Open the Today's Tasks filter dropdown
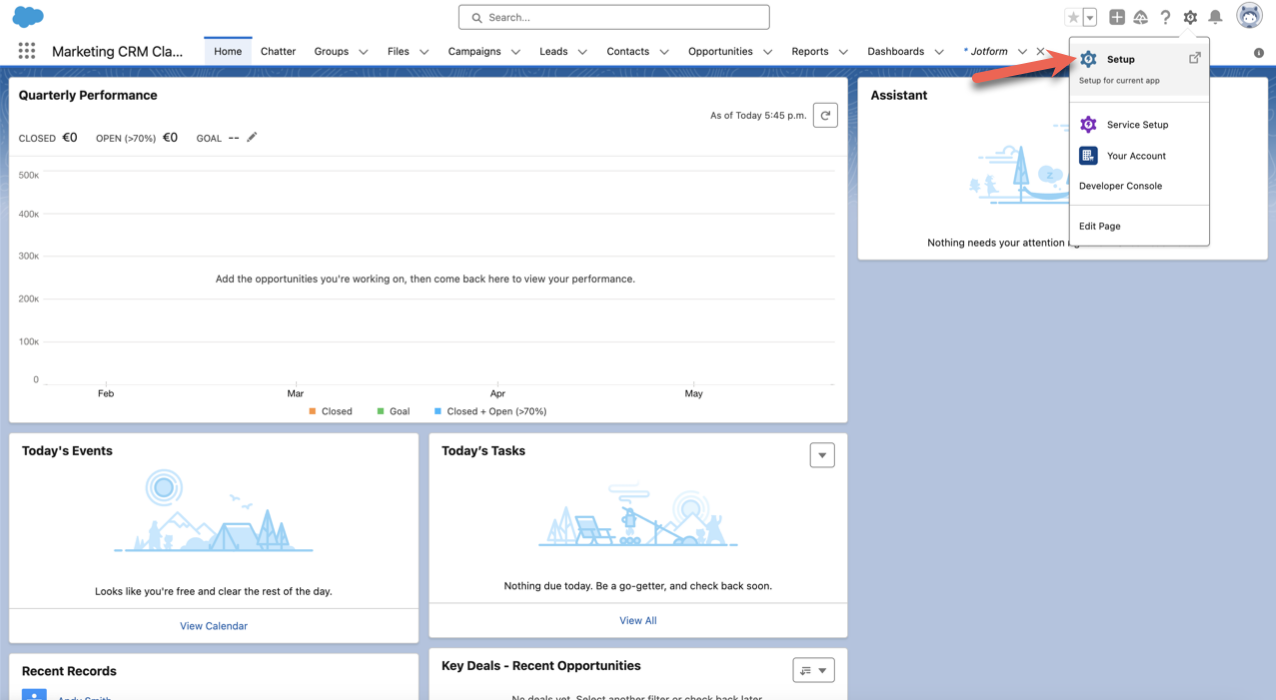The width and height of the screenshot is (1276, 700). (822, 455)
